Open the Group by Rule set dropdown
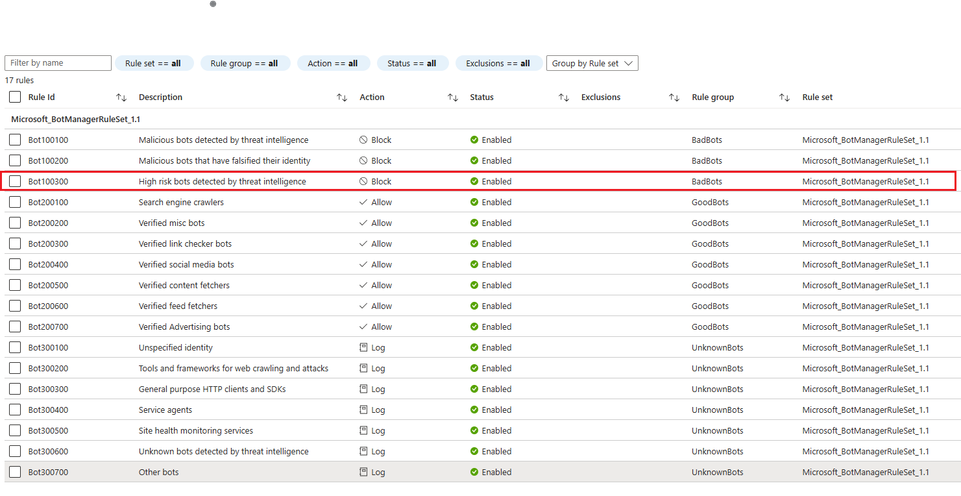961x496 pixels. point(592,63)
